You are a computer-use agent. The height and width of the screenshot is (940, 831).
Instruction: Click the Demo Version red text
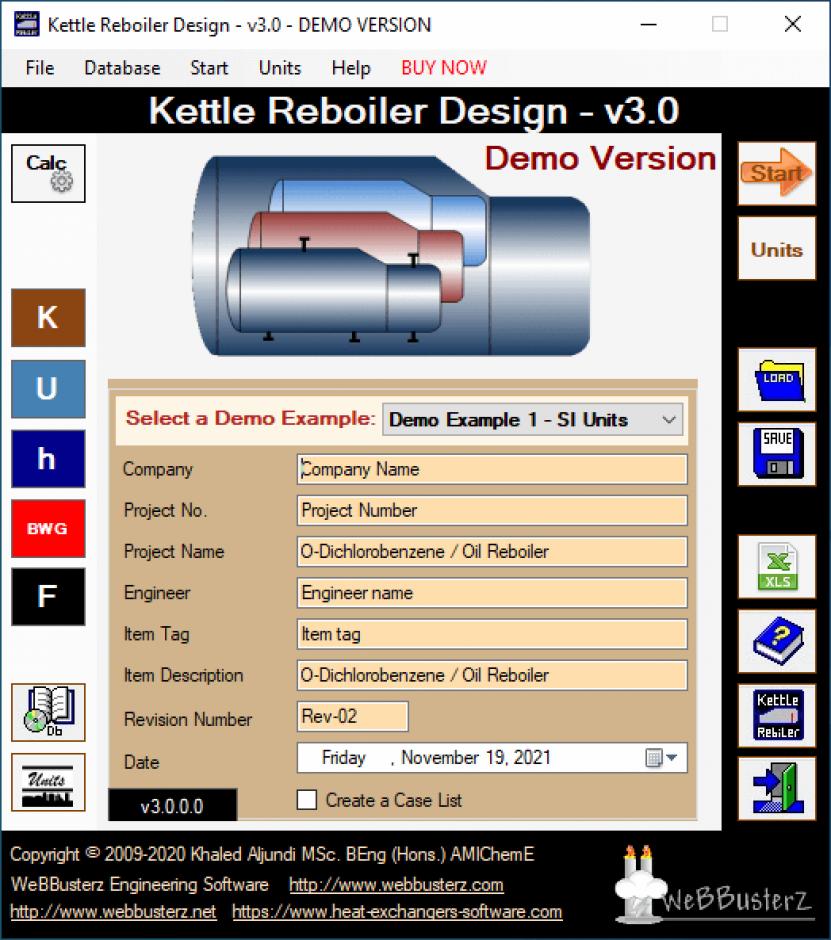(x=600, y=159)
